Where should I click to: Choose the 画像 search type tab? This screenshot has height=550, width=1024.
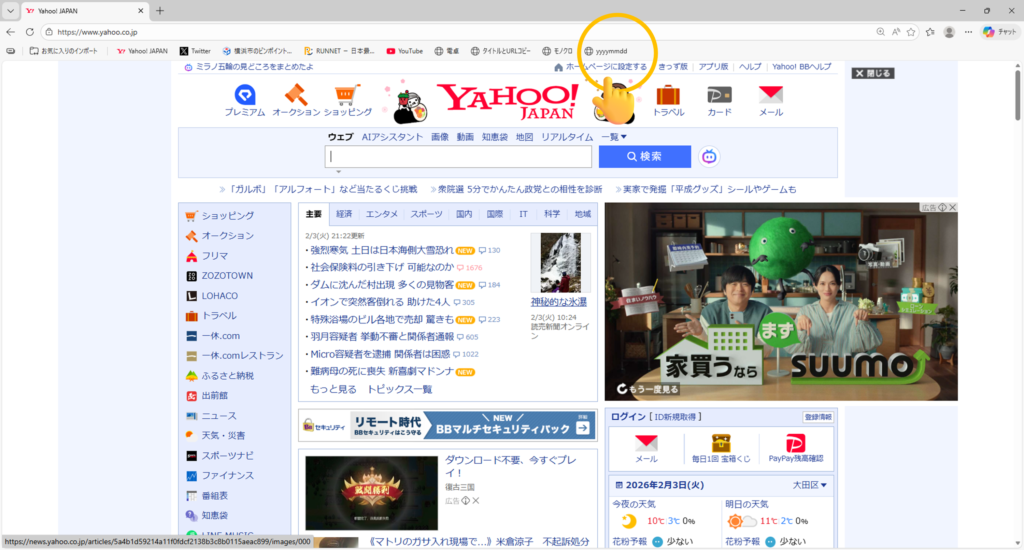pyautogui.click(x=440, y=137)
